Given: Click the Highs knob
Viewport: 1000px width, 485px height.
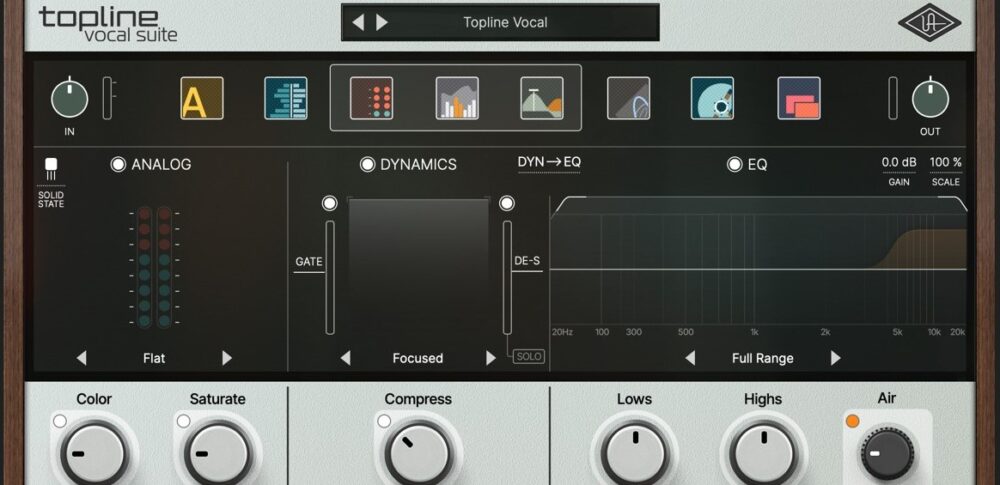Looking at the screenshot, I should pyautogui.click(x=764, y=454).
